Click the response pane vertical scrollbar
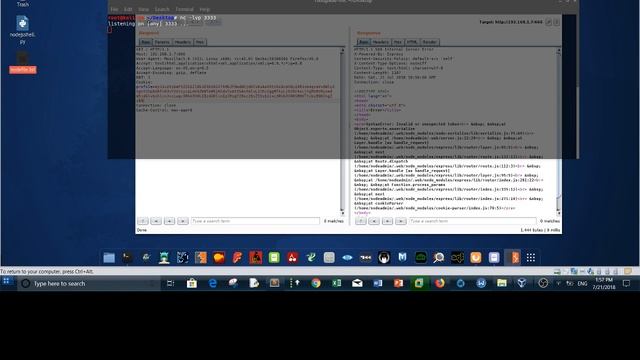Image resolution: width=640 pixels, height=360 pixels. click(559, 131)
